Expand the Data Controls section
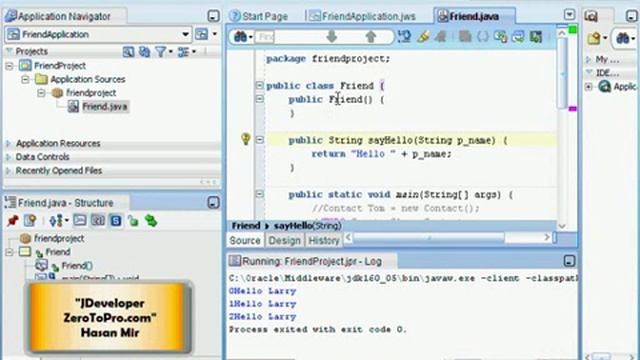Screen dimensions: 640x360 [8, 157]
